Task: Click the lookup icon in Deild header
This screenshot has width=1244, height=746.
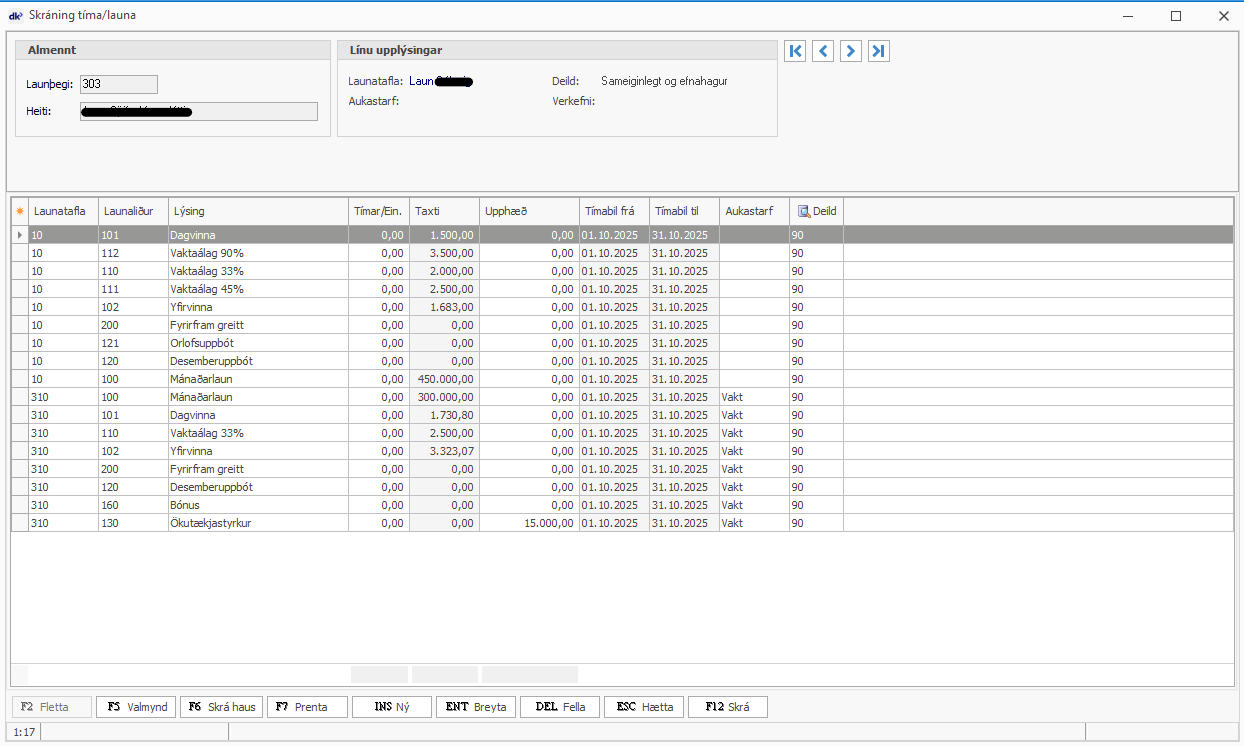Action: 804,212
